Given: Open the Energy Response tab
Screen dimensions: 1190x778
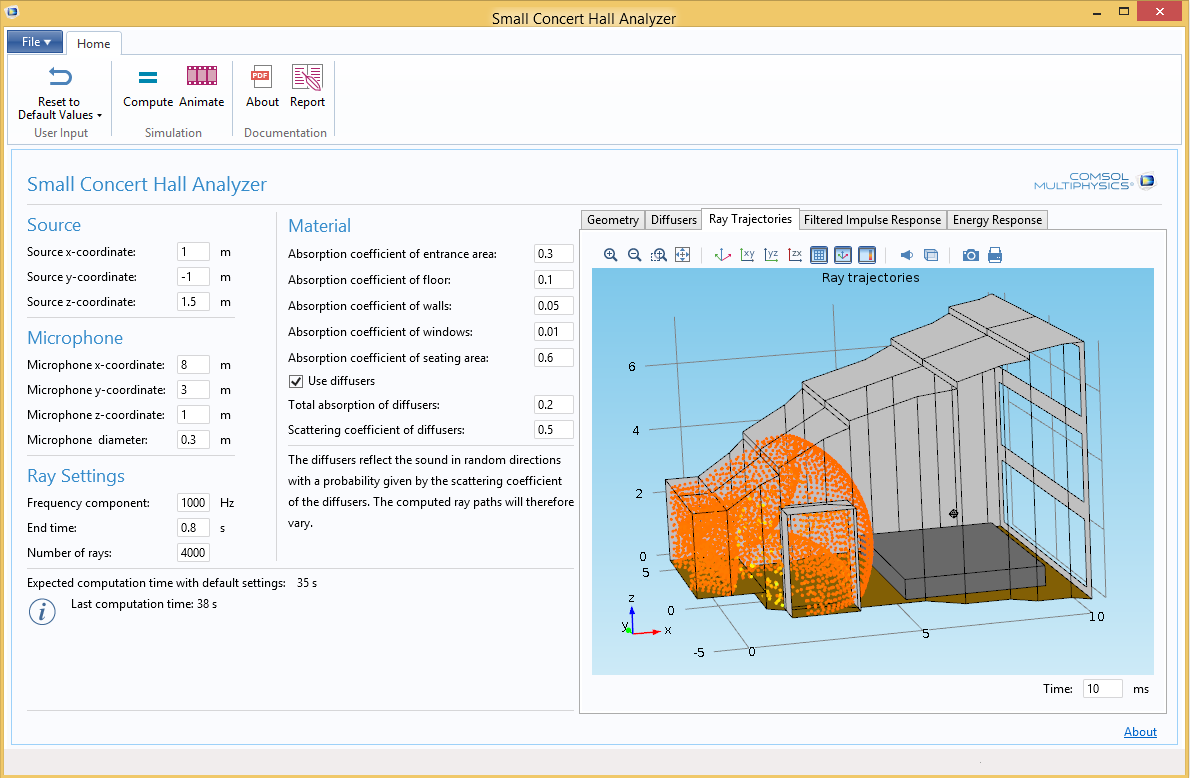Looking at the screenshot, I should point(997,220).
